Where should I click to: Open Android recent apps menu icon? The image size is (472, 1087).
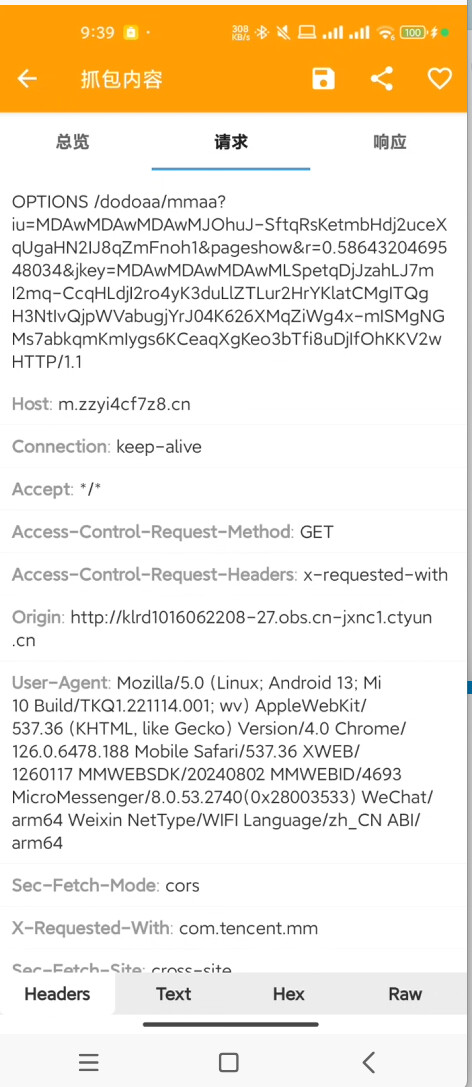point(89,1061)
